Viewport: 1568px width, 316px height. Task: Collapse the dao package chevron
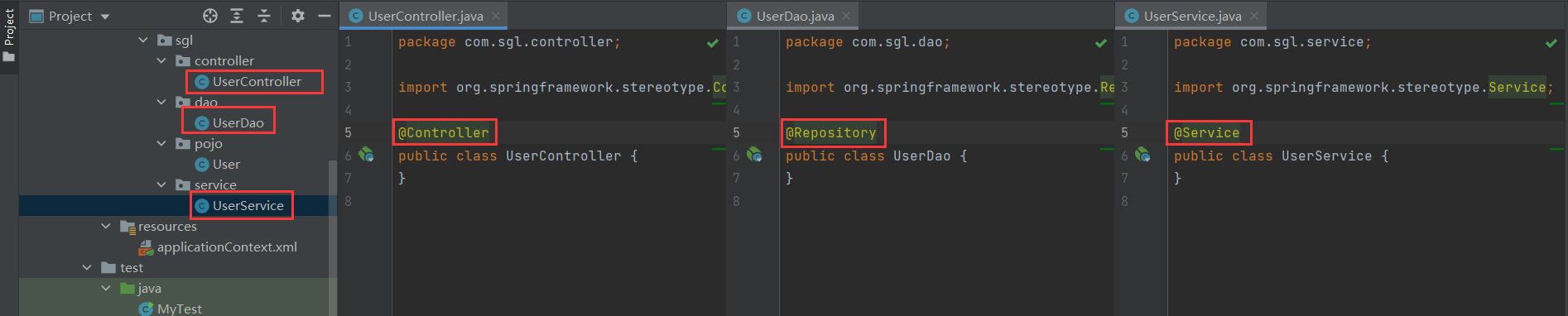tap(161, 102)
